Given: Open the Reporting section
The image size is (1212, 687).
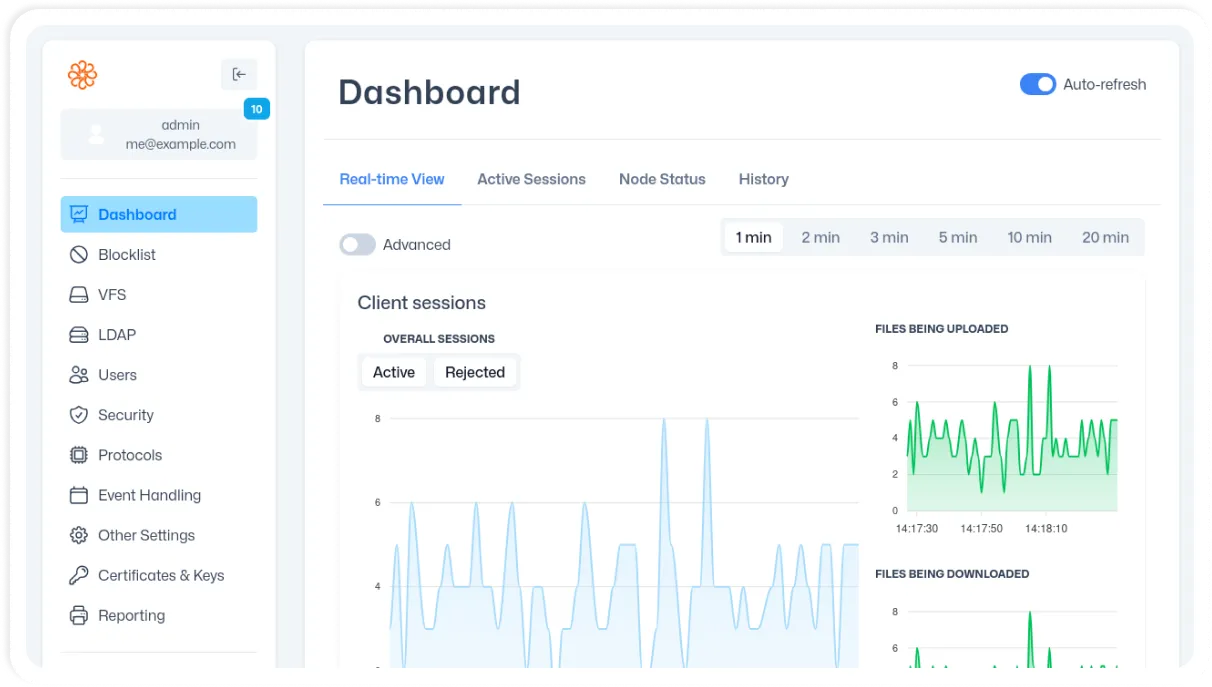Looking at the screenshot, I should pos(131,615).
